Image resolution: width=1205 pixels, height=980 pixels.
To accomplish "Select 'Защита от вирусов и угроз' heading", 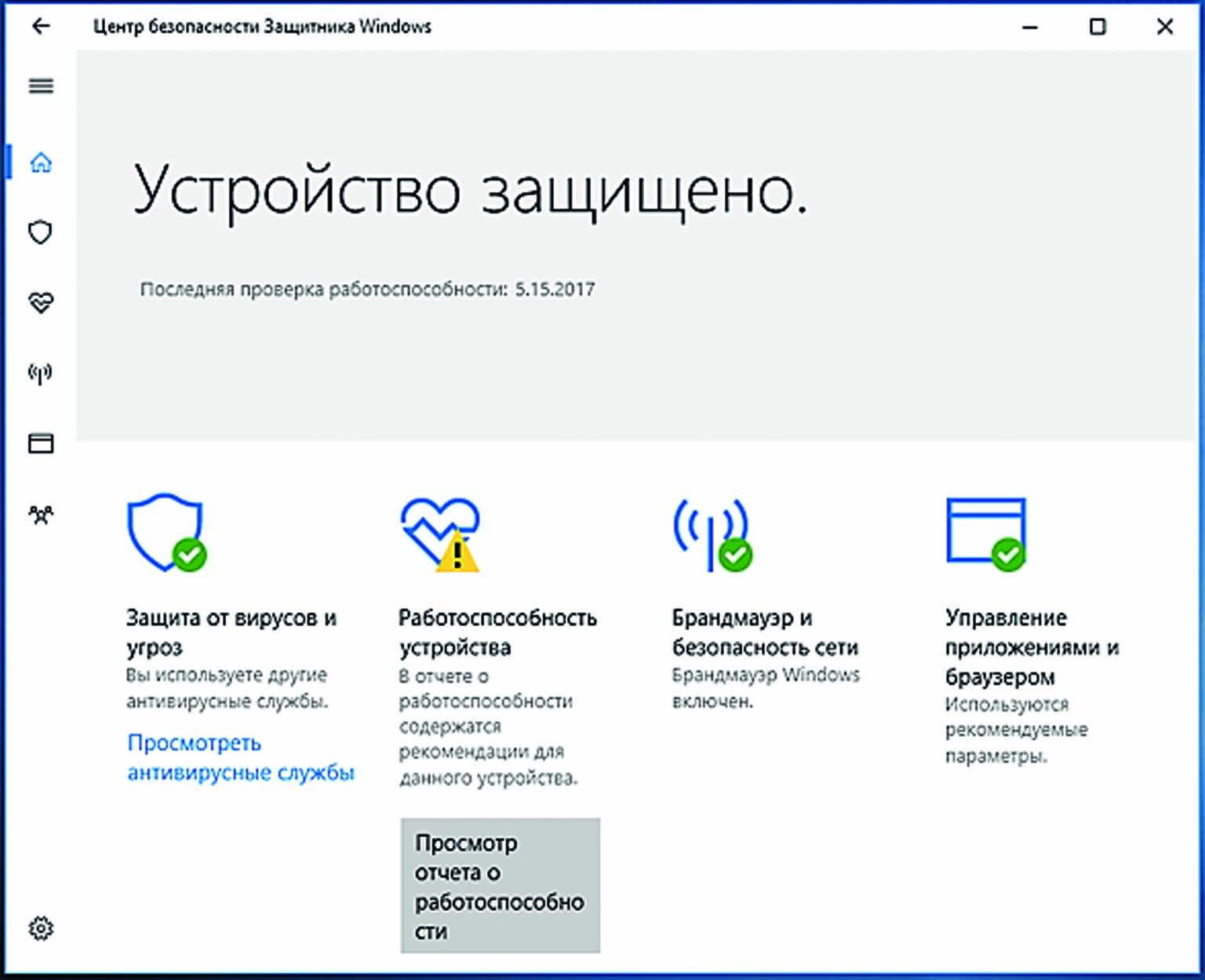I will coord(231,632).
